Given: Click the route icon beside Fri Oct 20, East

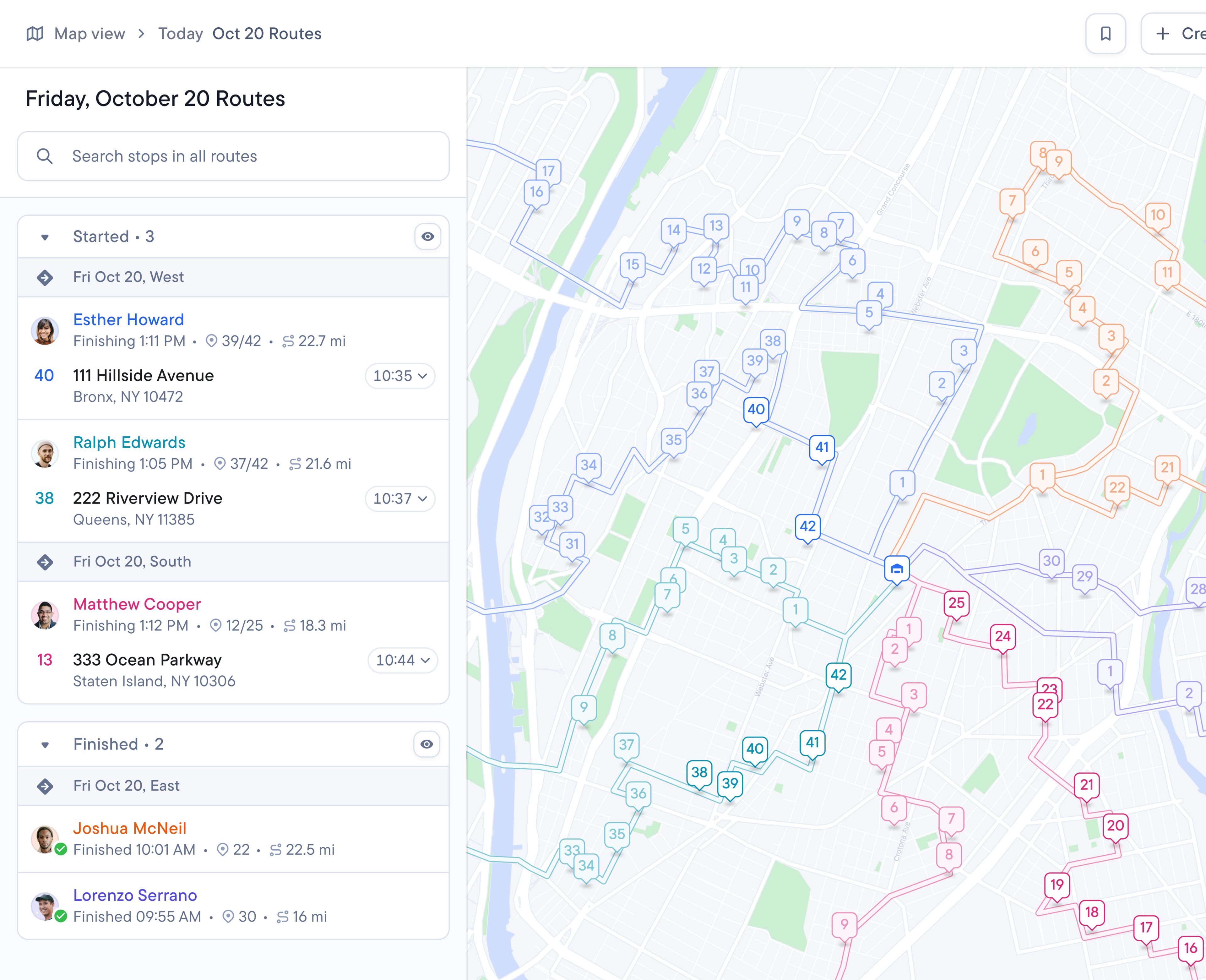Looking at the screenshot, I should coord(45,786).
